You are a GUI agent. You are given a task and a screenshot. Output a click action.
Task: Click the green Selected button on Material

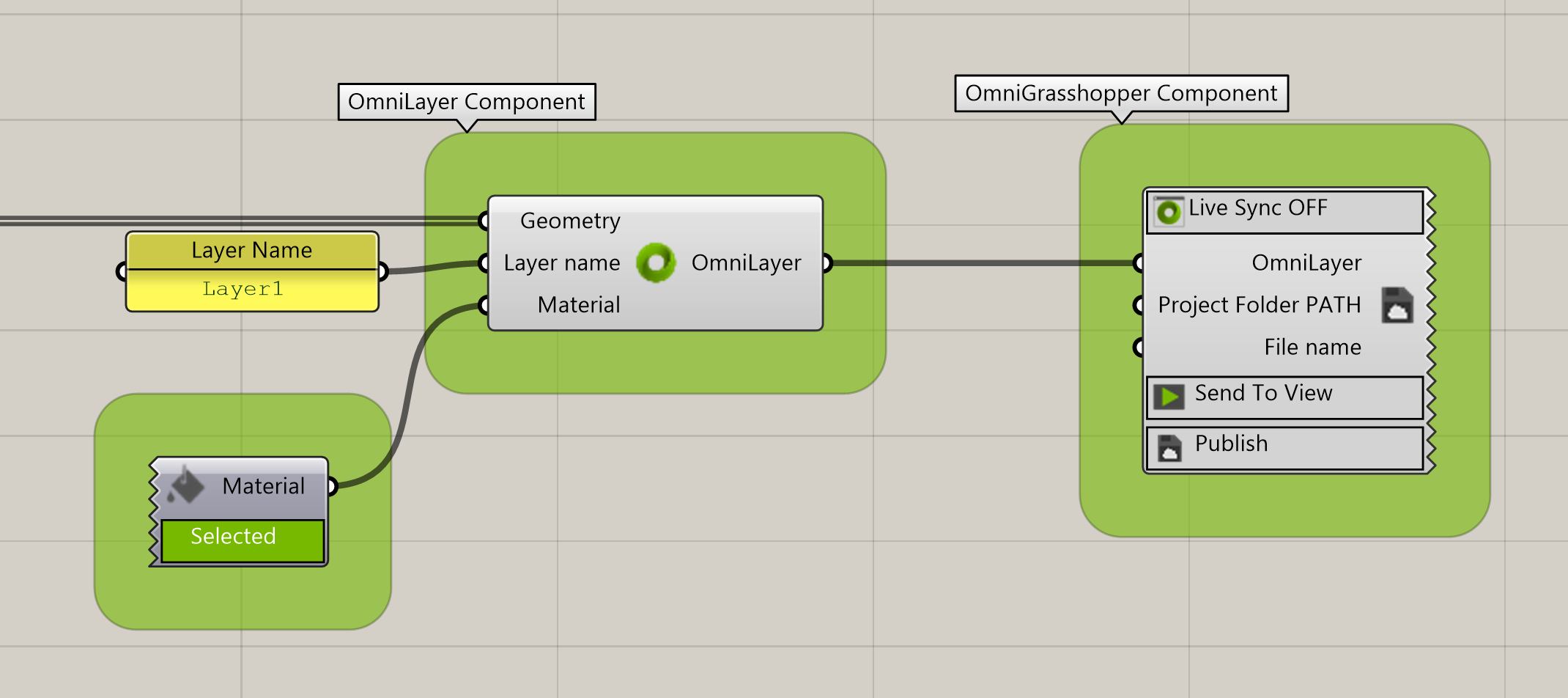(x=243, y=541)
